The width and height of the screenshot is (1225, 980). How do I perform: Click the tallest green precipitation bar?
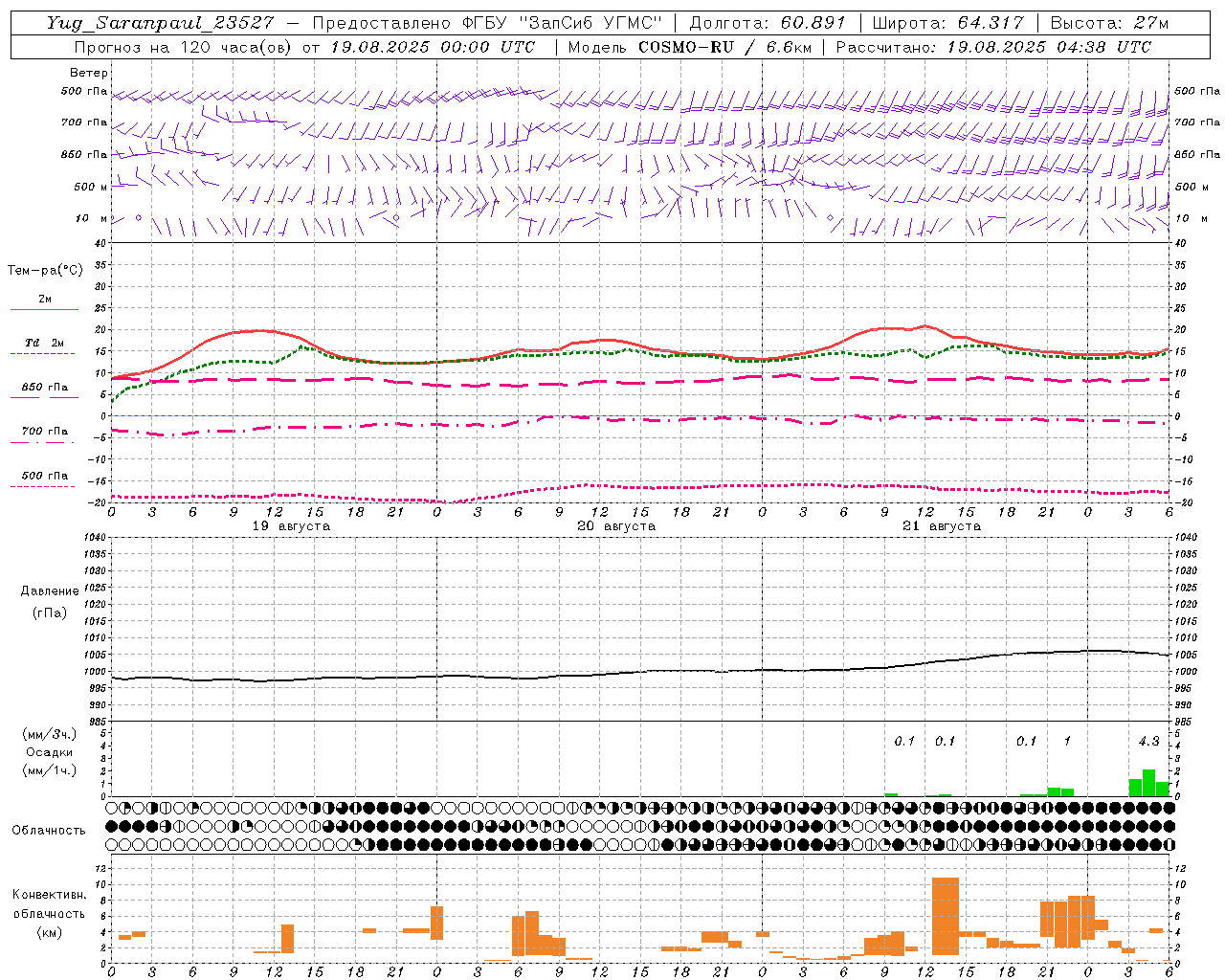(x=1148, y=783)
